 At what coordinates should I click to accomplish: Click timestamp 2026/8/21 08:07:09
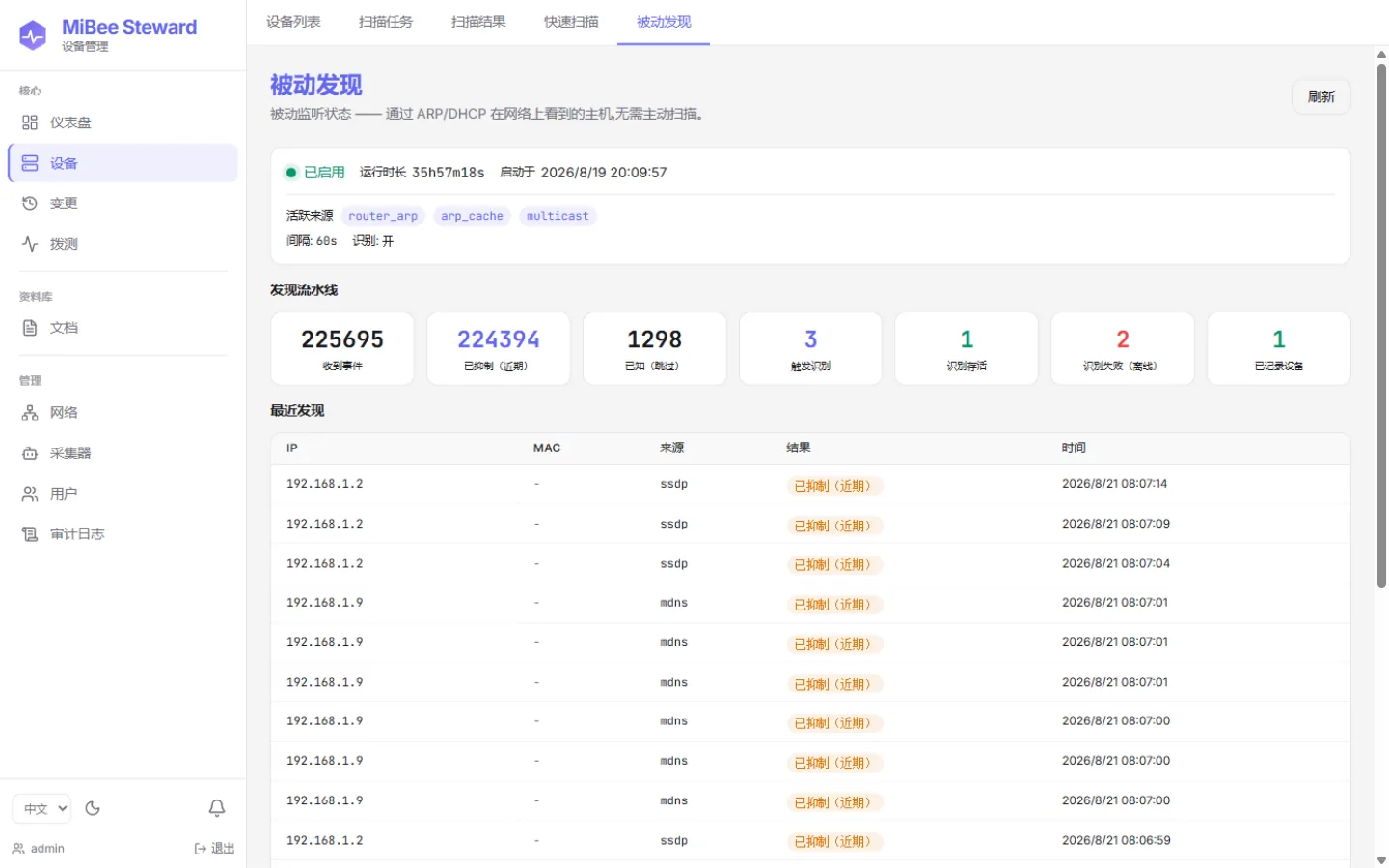tap(1116, 524)
